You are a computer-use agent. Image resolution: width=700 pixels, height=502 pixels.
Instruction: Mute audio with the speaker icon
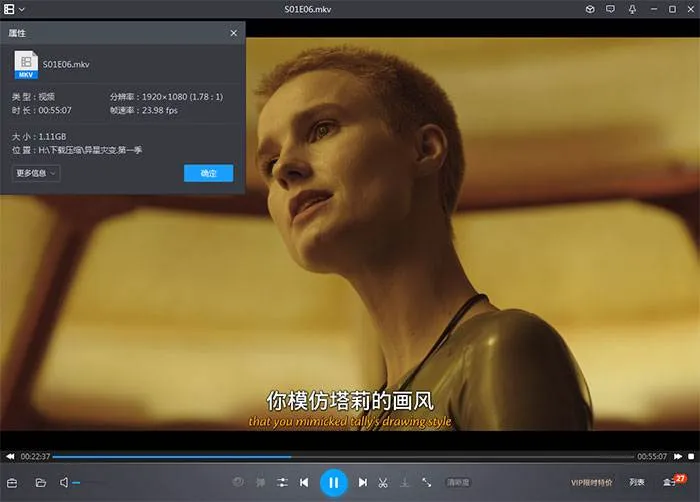tap(64, 482)
